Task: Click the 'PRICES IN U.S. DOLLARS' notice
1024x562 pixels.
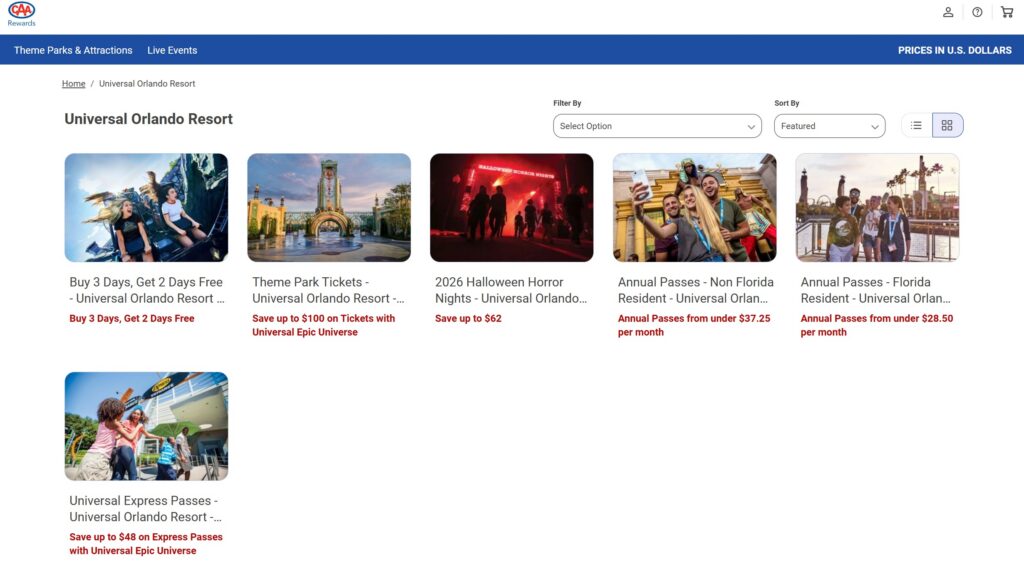Action: point(954,50)
